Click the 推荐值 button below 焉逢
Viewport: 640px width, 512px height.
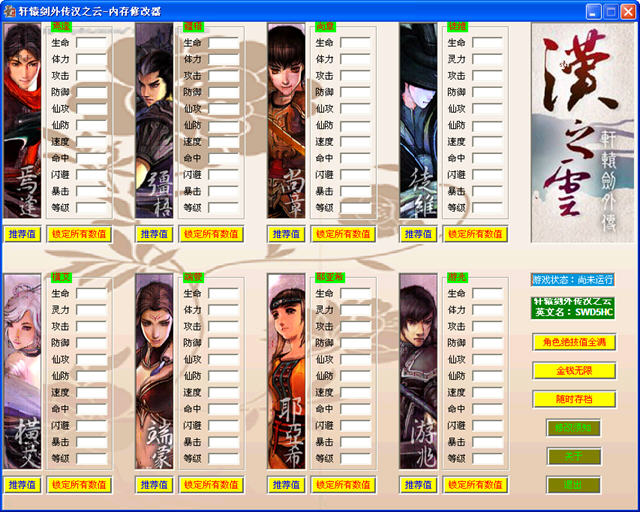[22, 234]
